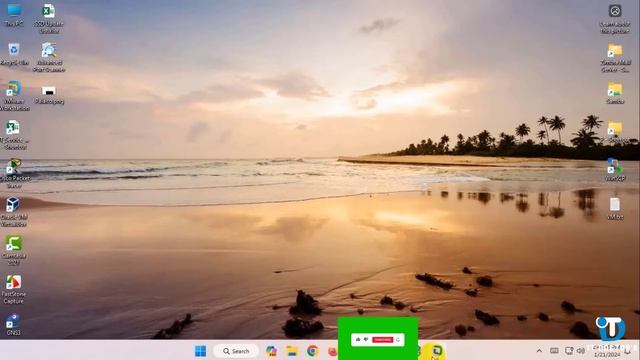Launch VMware Workstation shortcut

click(x=14, y=96)
